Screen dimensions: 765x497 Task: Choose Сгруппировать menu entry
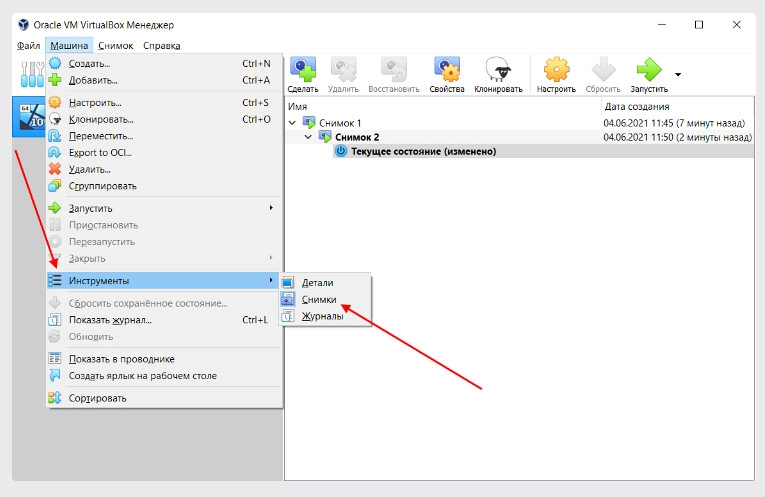tap(164, 186)
